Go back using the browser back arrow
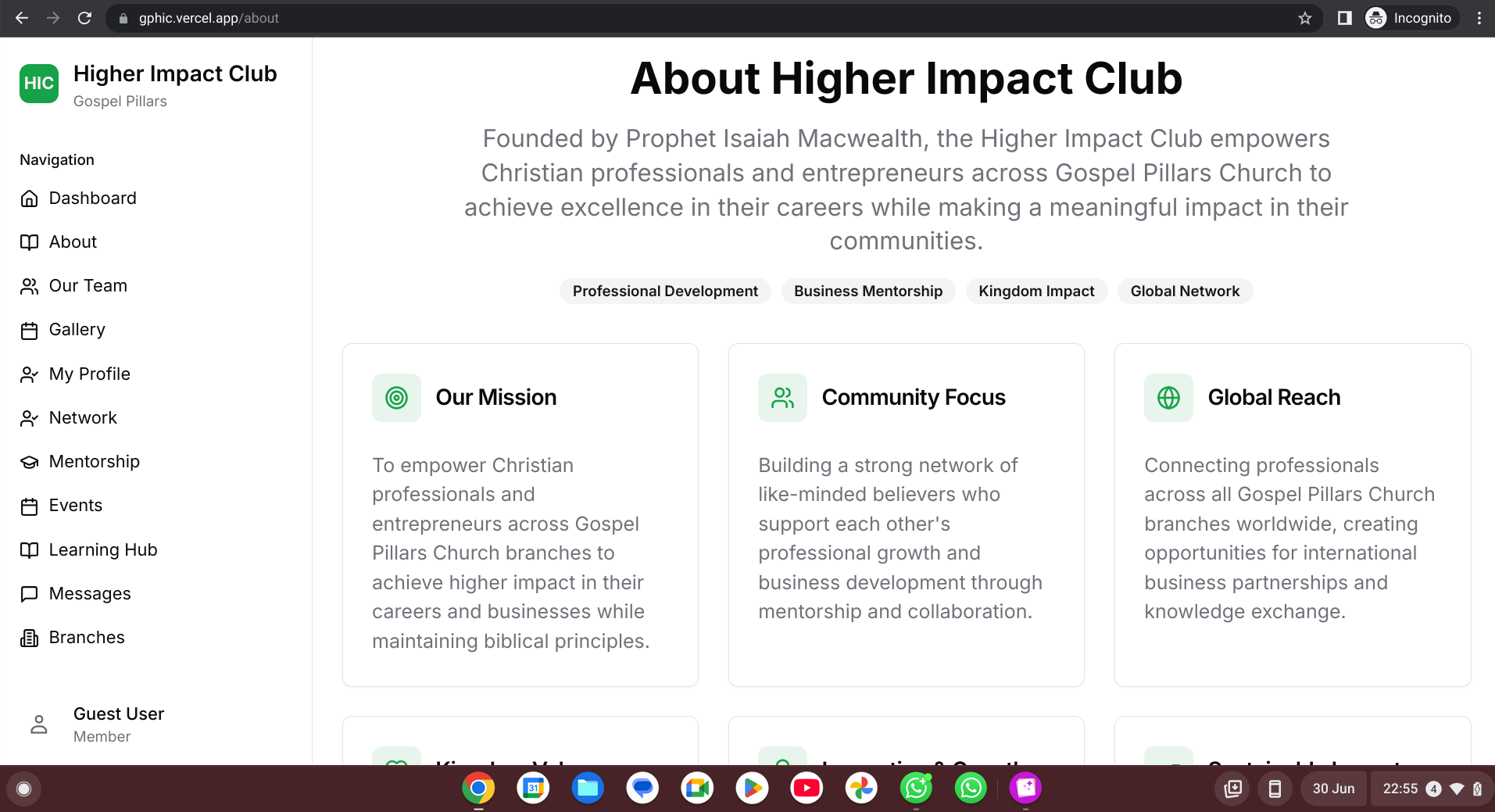The width and height of the screenshot is (1495, 812). [x=22, y=18]
